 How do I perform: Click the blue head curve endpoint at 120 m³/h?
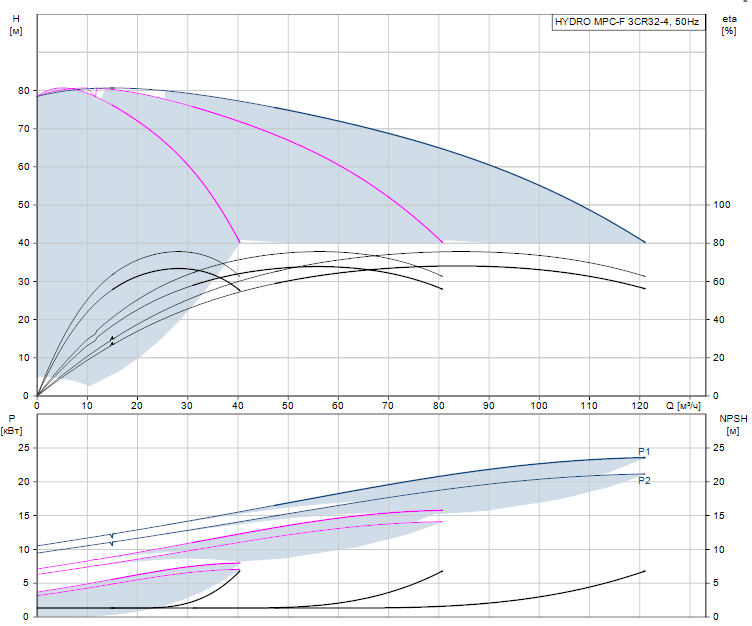(x=645, y=243)
